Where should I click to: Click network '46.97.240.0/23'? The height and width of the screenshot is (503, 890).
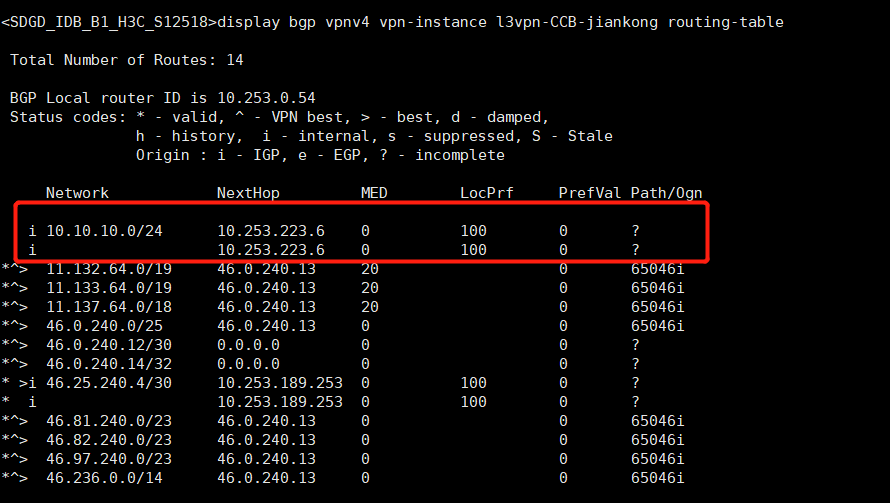click(109, 459)
